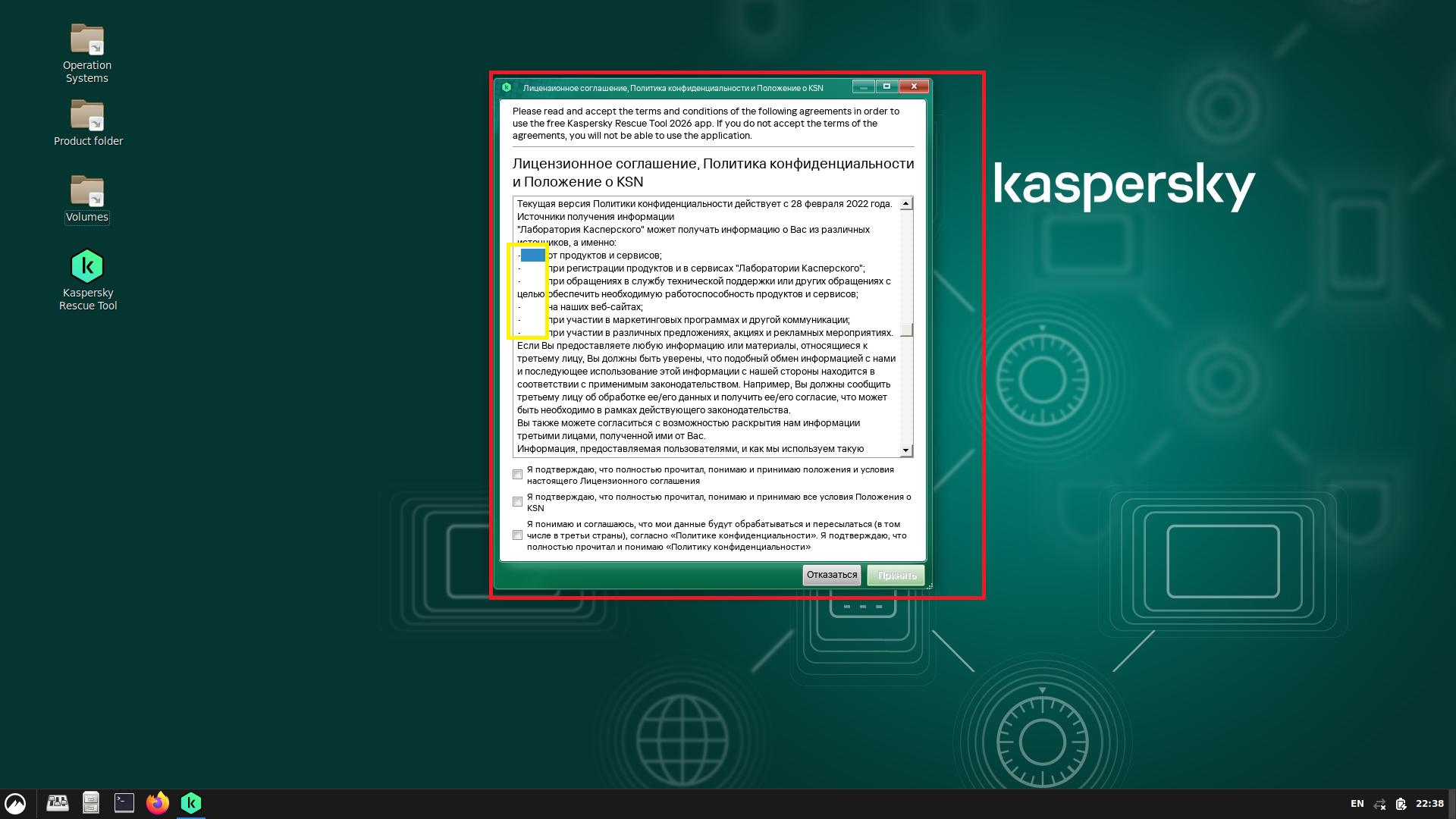
Task: Launch the Kaspersky Rescue Tool desktop shortcut
Action: click(88, 280)
